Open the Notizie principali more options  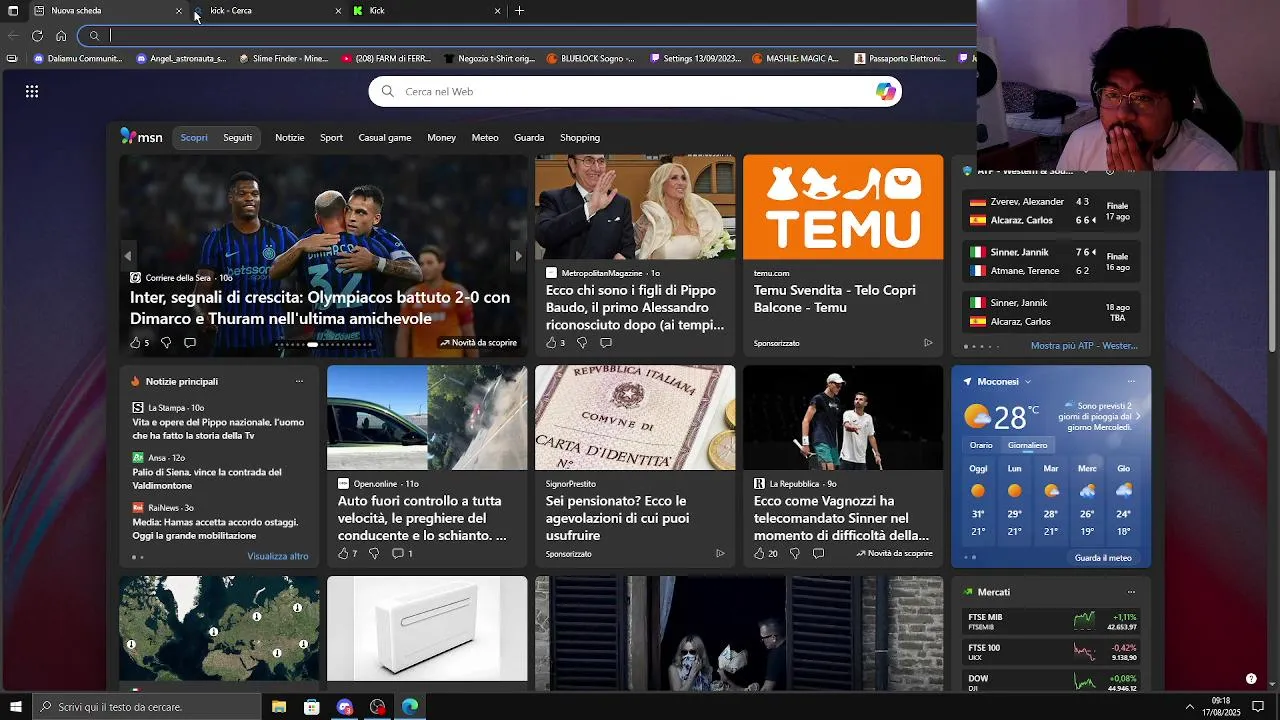(x=299, y=381)
